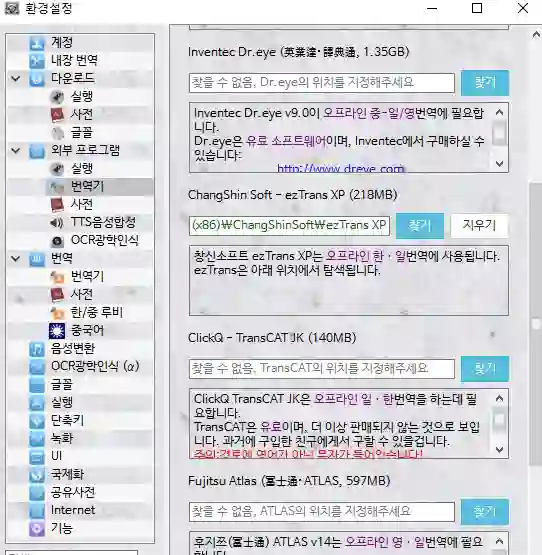Click the main panel scroll-up arrow
The height and width of the screenshot is (555, 542).
[536, 35]
